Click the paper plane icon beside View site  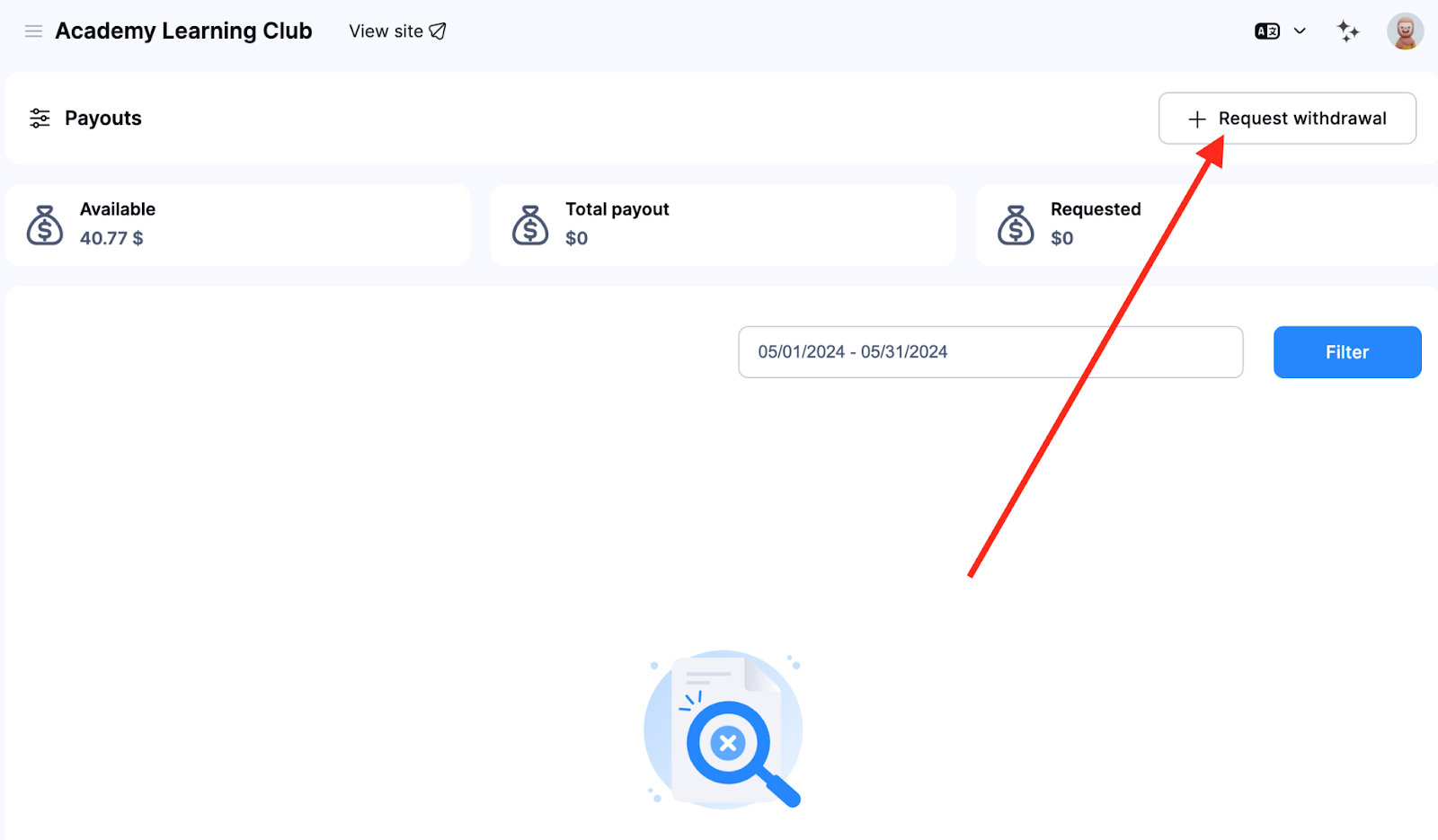click(438, 31)
